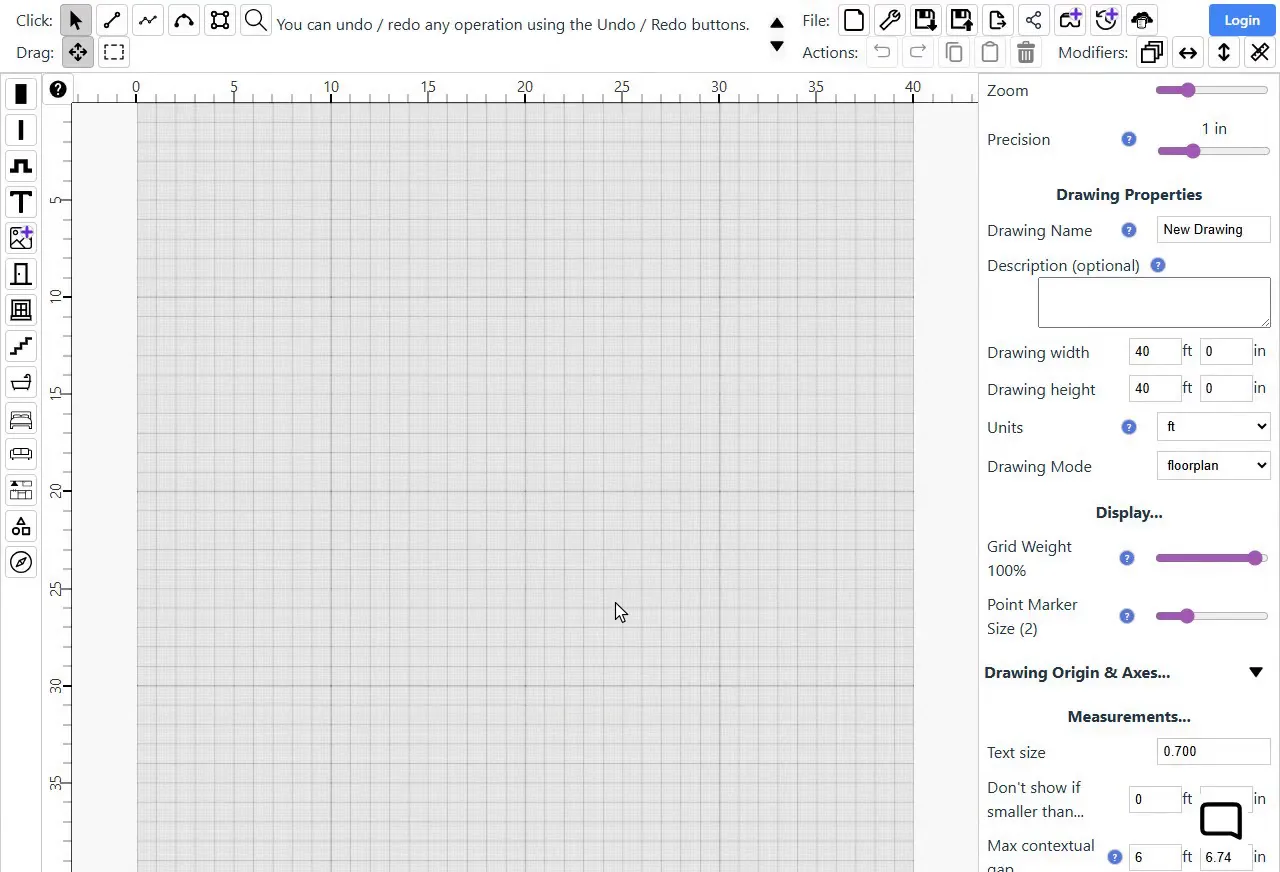
Task: Adjust the Precision slider
Action: tap(1213, 151)
